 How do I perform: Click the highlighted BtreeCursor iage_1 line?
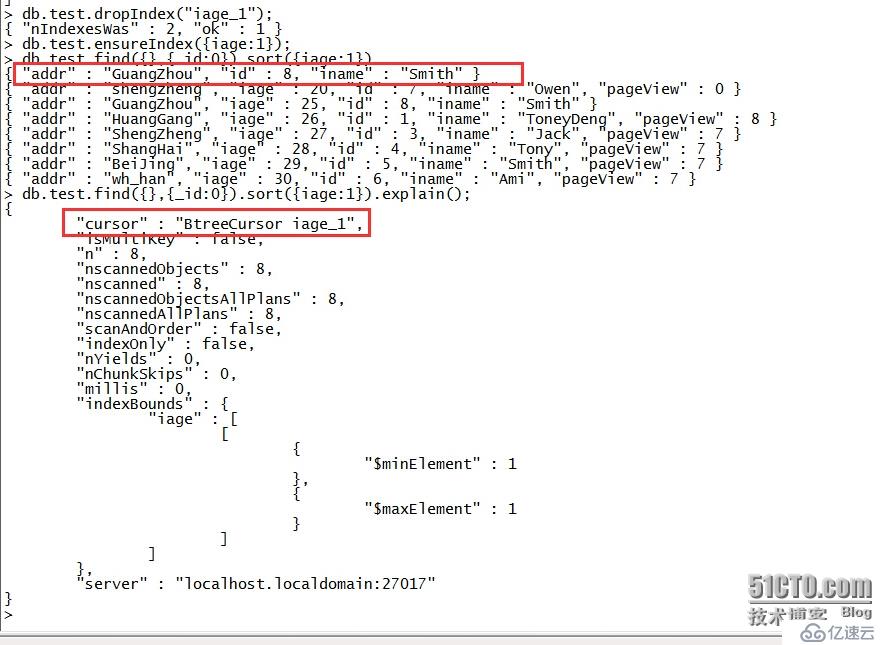click(216, 223)
